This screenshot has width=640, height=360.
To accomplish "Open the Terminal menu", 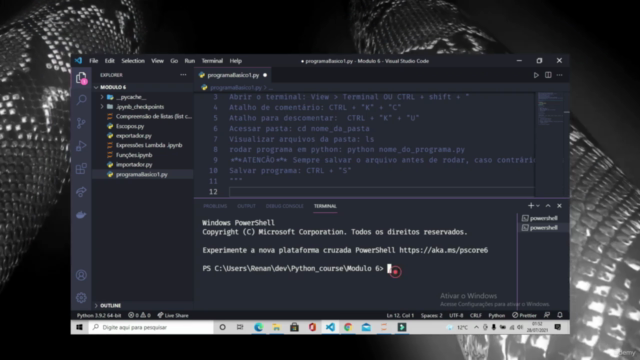I will pos(212,61).
